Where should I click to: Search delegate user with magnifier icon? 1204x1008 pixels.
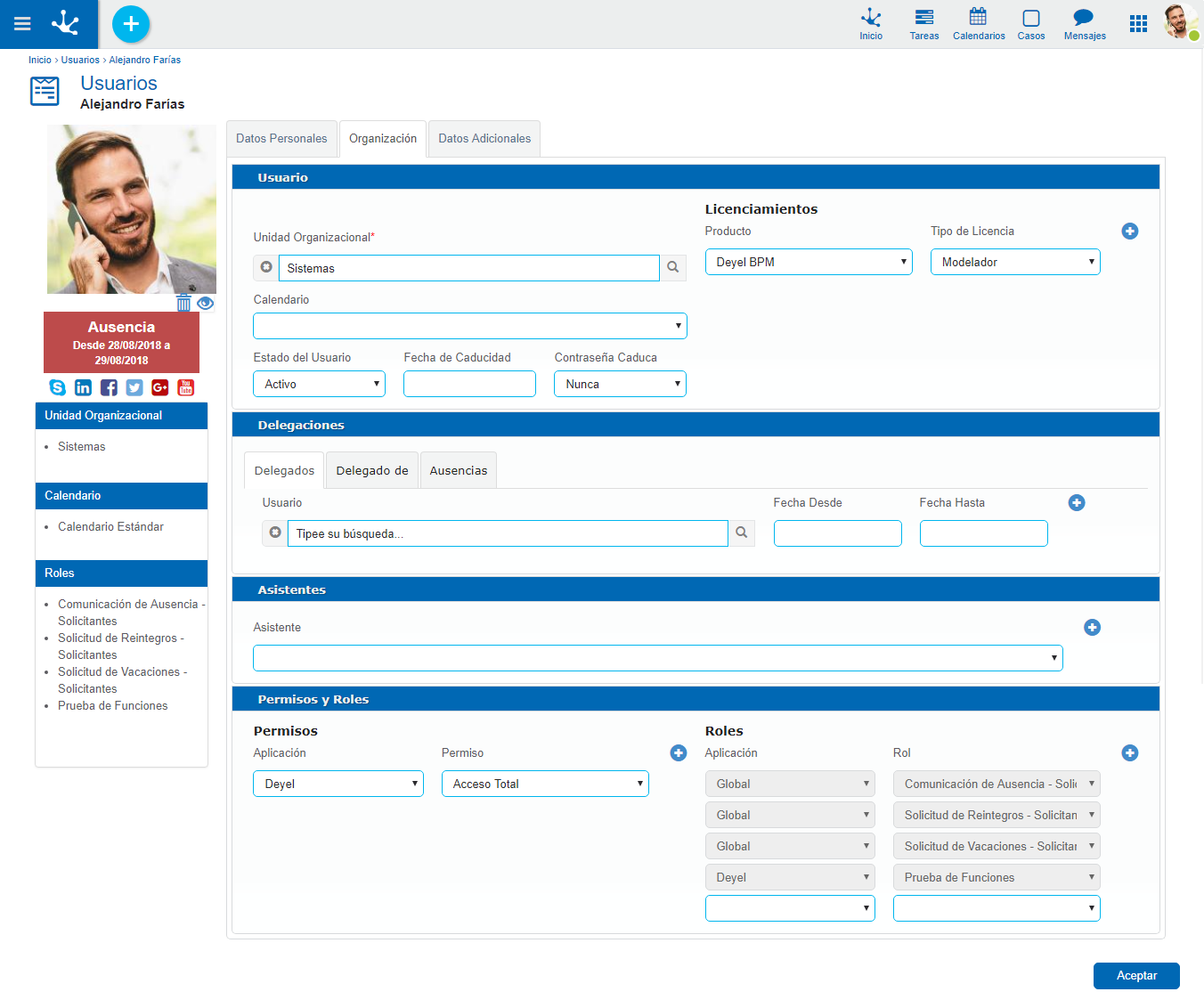click(742, 533)
